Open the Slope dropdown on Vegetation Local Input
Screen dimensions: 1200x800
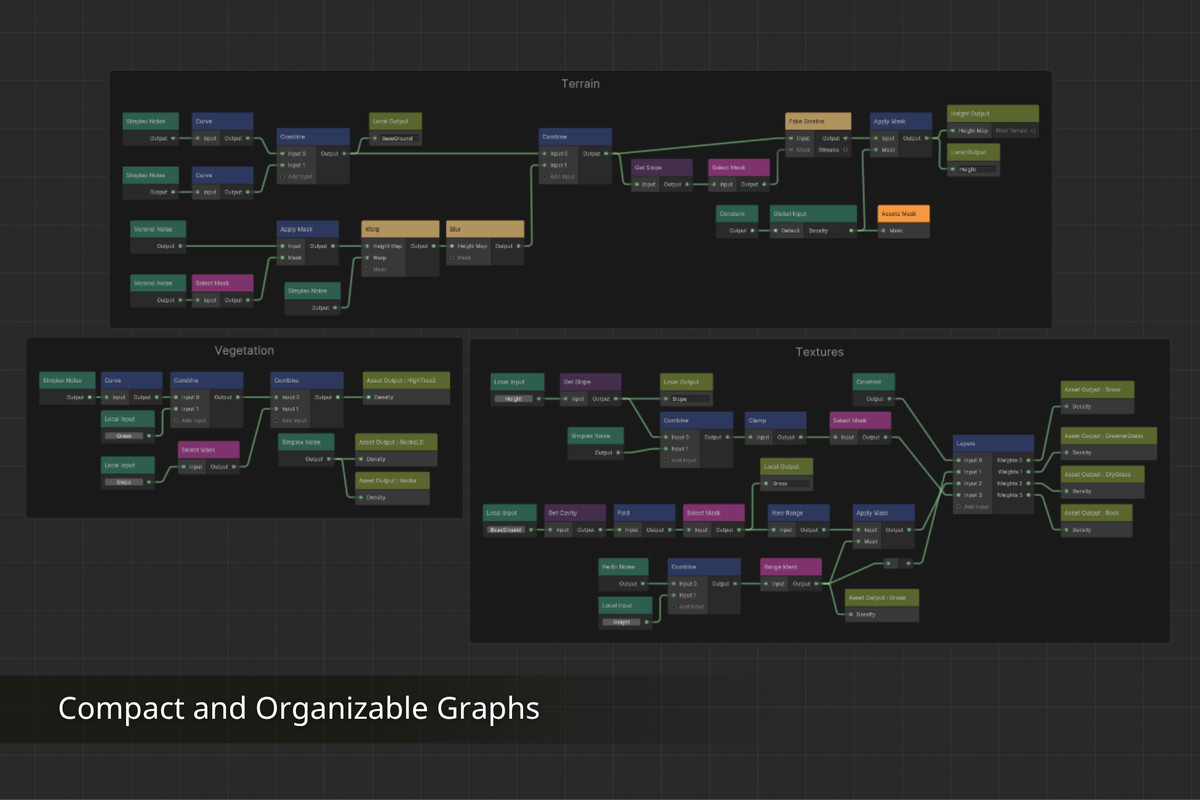coord(124,482)
